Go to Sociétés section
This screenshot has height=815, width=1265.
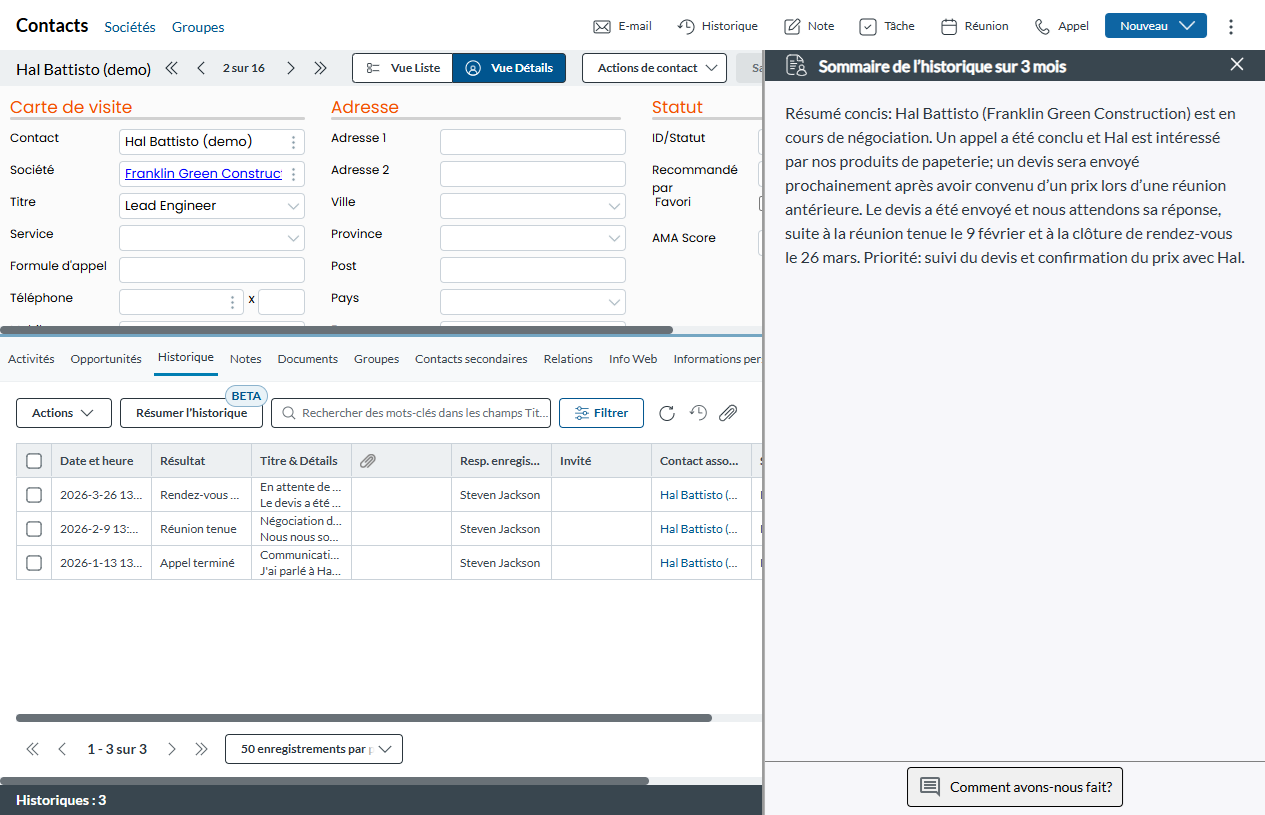[x=130, y=27]
